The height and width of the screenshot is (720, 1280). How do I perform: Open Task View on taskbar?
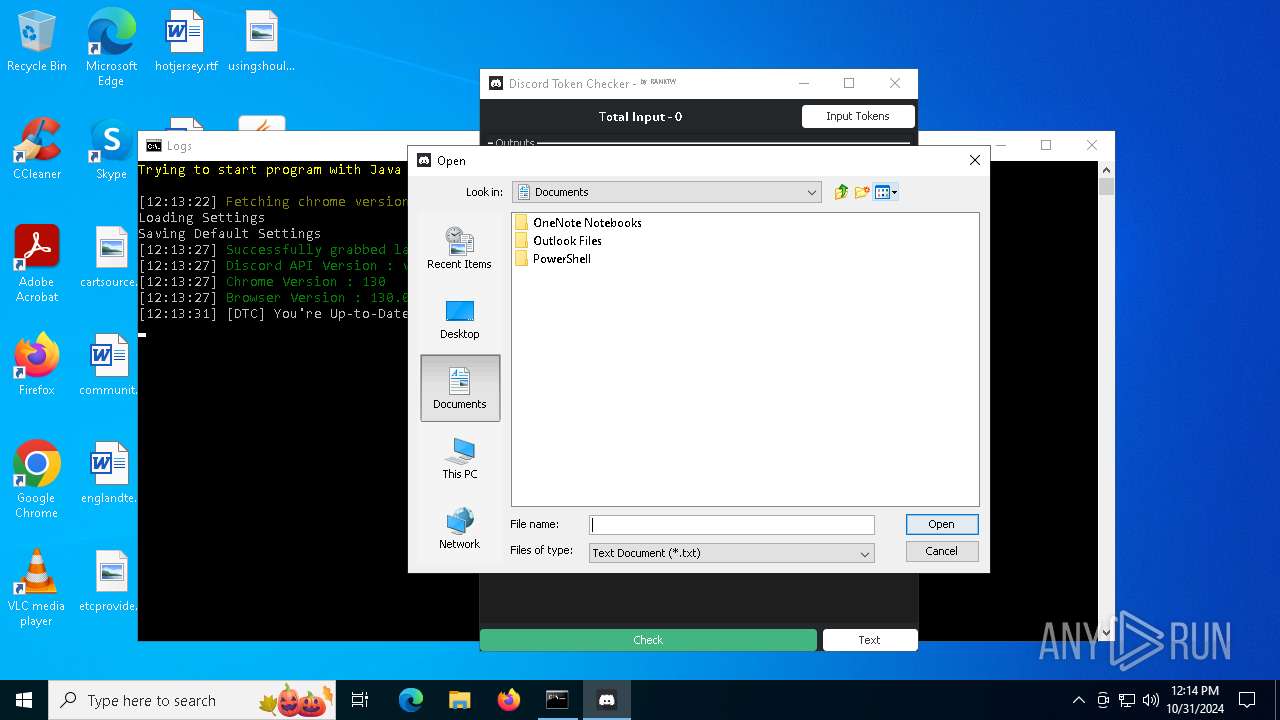pyautogui.click(x=360, y=700)
